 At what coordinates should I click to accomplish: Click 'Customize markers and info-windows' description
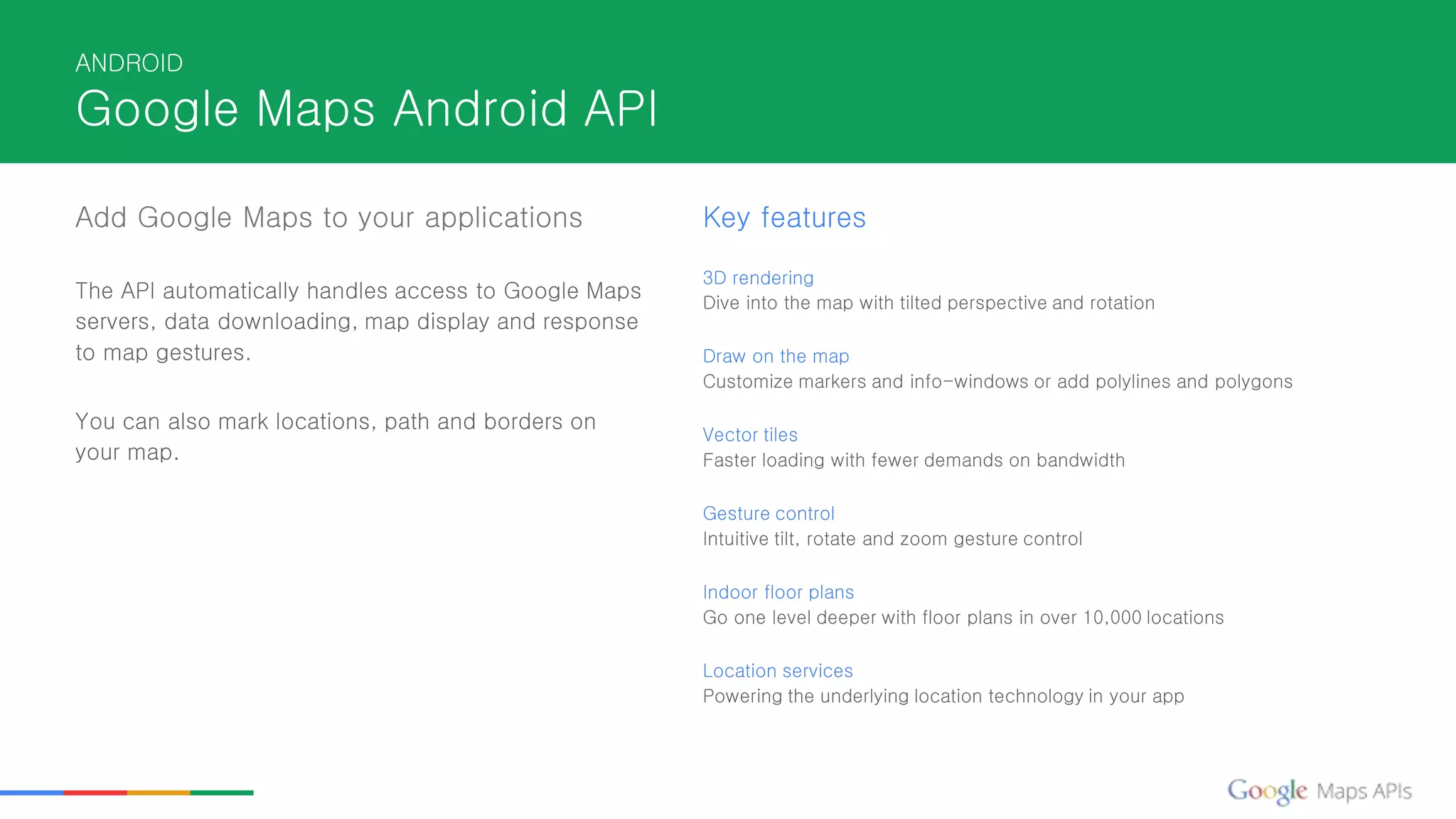(x=997, y=382)
